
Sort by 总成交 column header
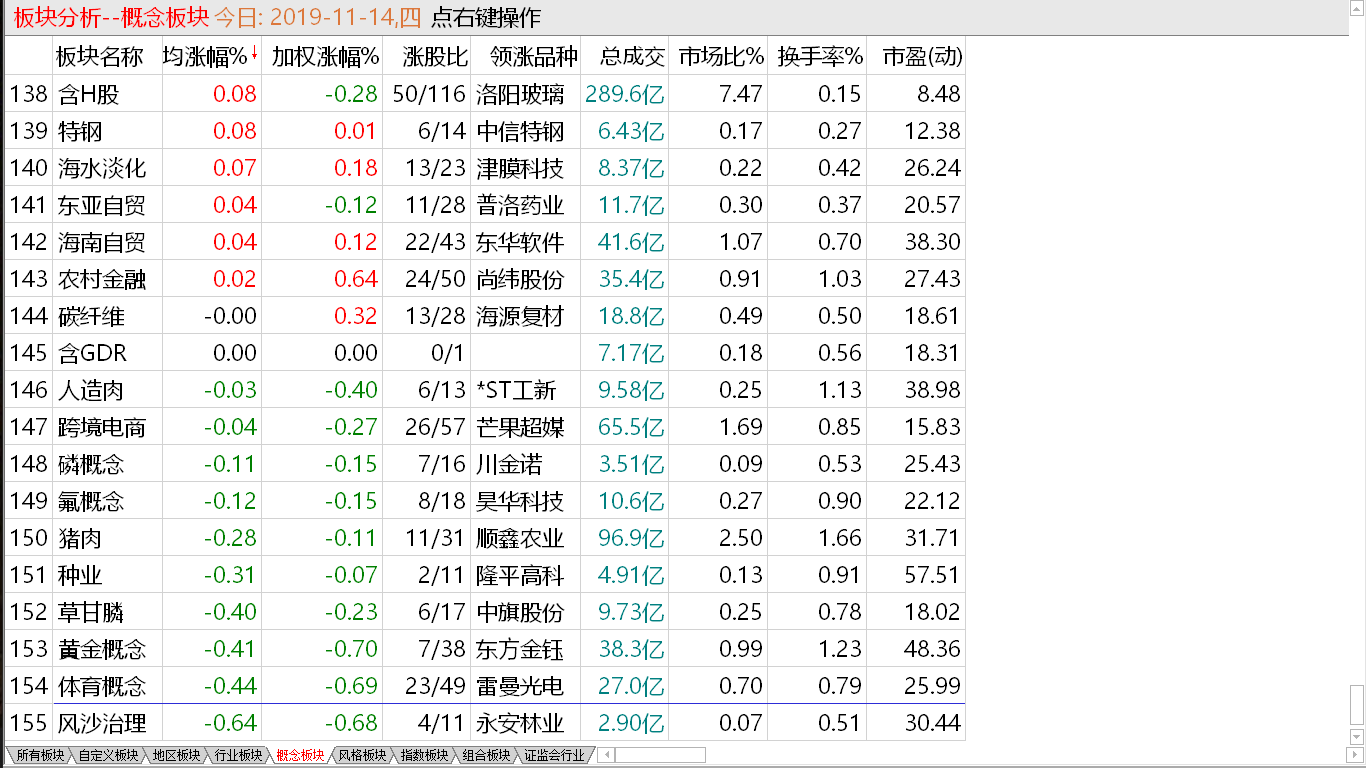click(x=632, y=57)
